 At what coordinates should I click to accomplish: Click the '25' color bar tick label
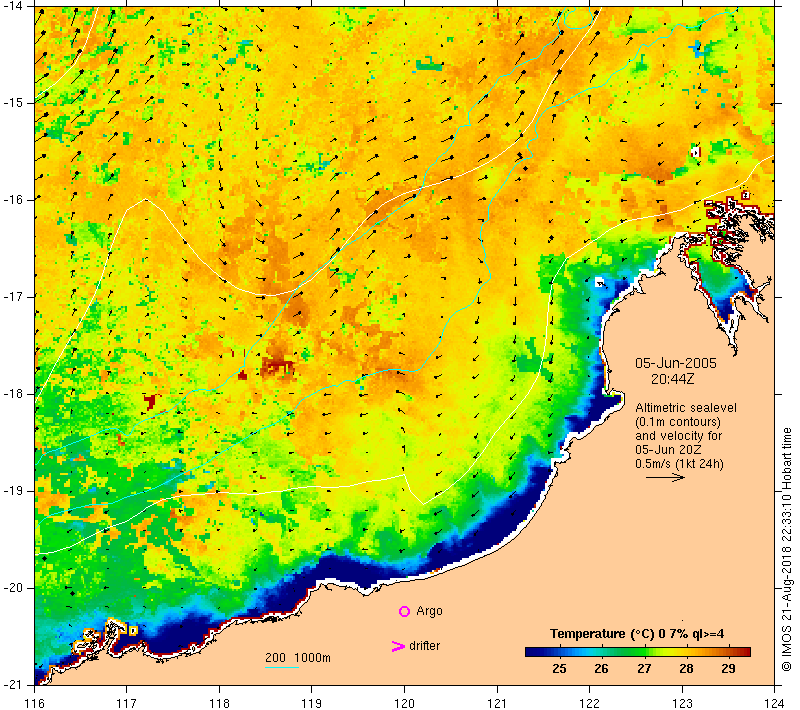[x=559, y=669]
